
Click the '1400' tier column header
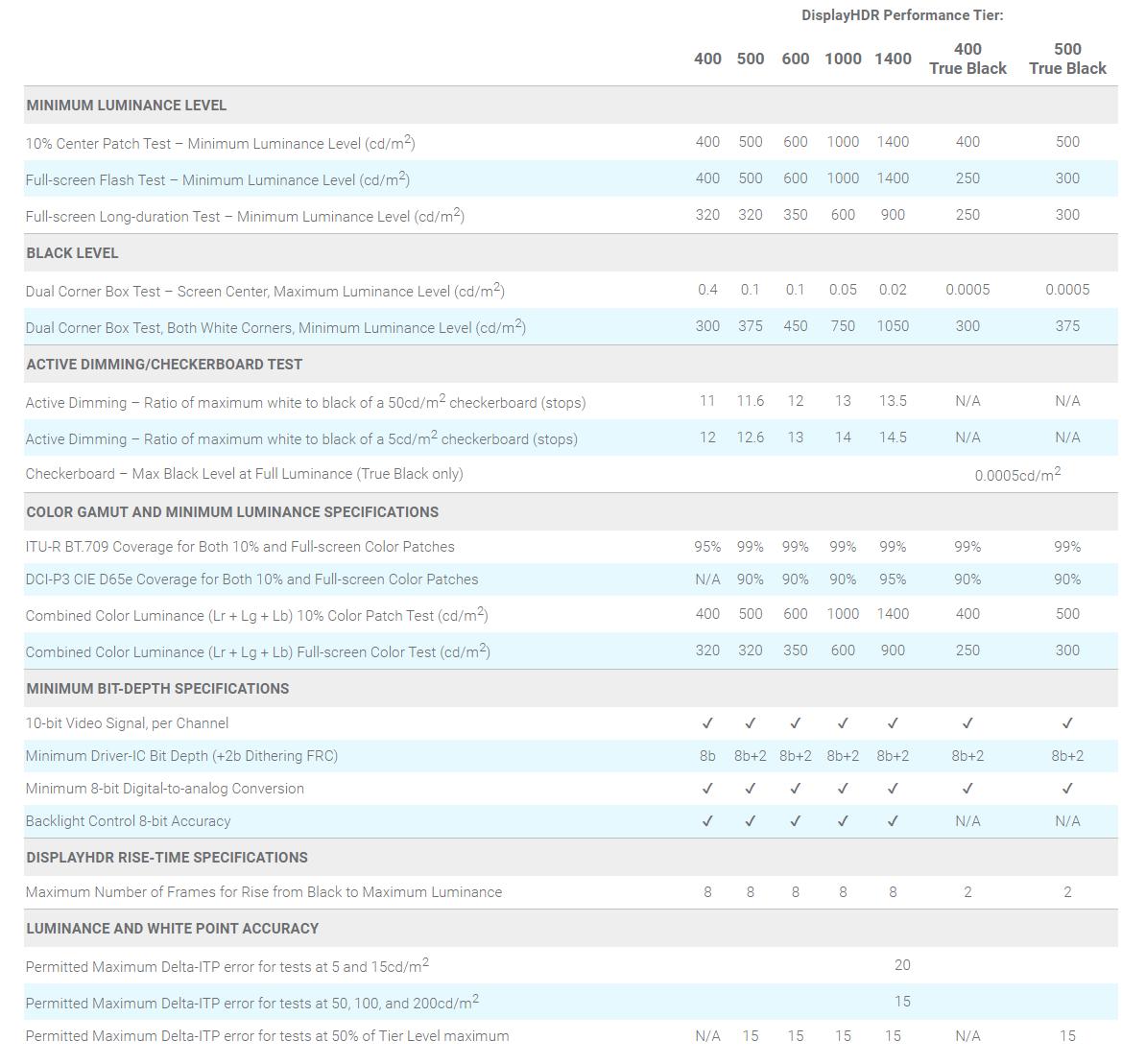pyautogui.click(x=893, y=59)
